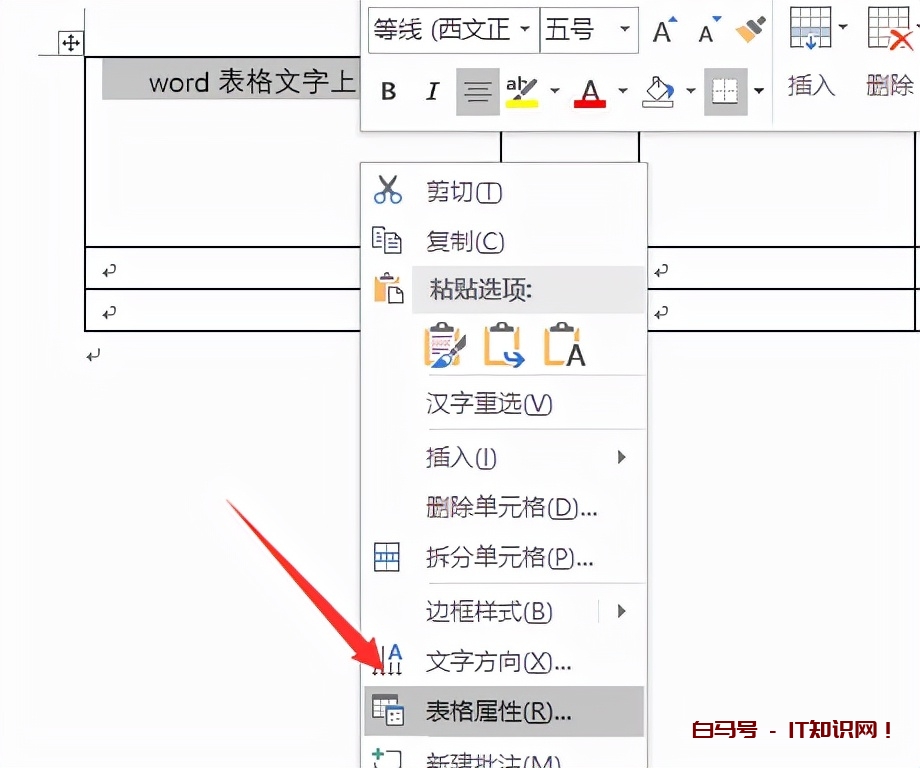920x768 pixels.
Task: Click the table move handle
Action: [x=70, y=43]
